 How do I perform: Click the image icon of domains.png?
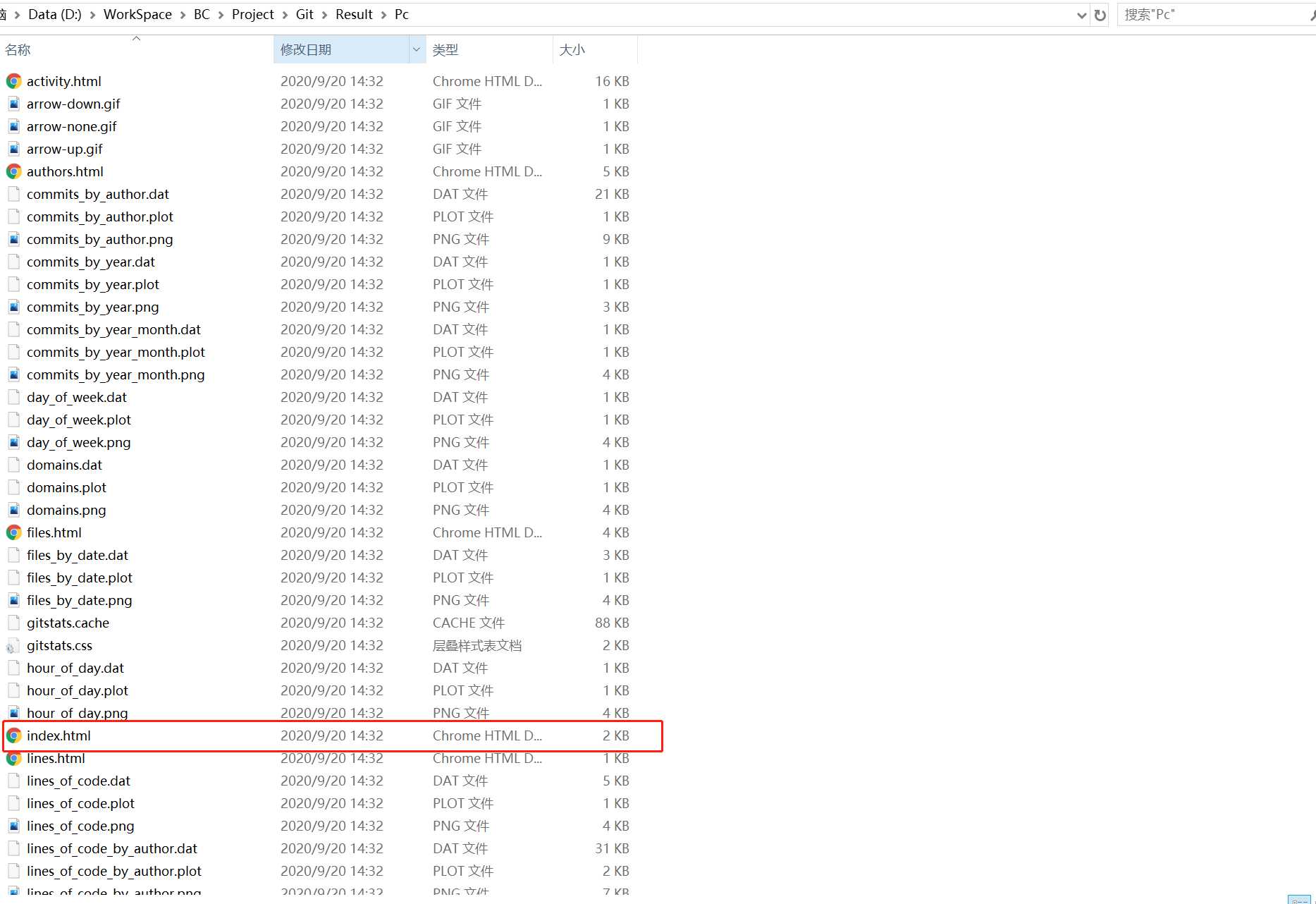pyautogui.click(x=13, y=510)
